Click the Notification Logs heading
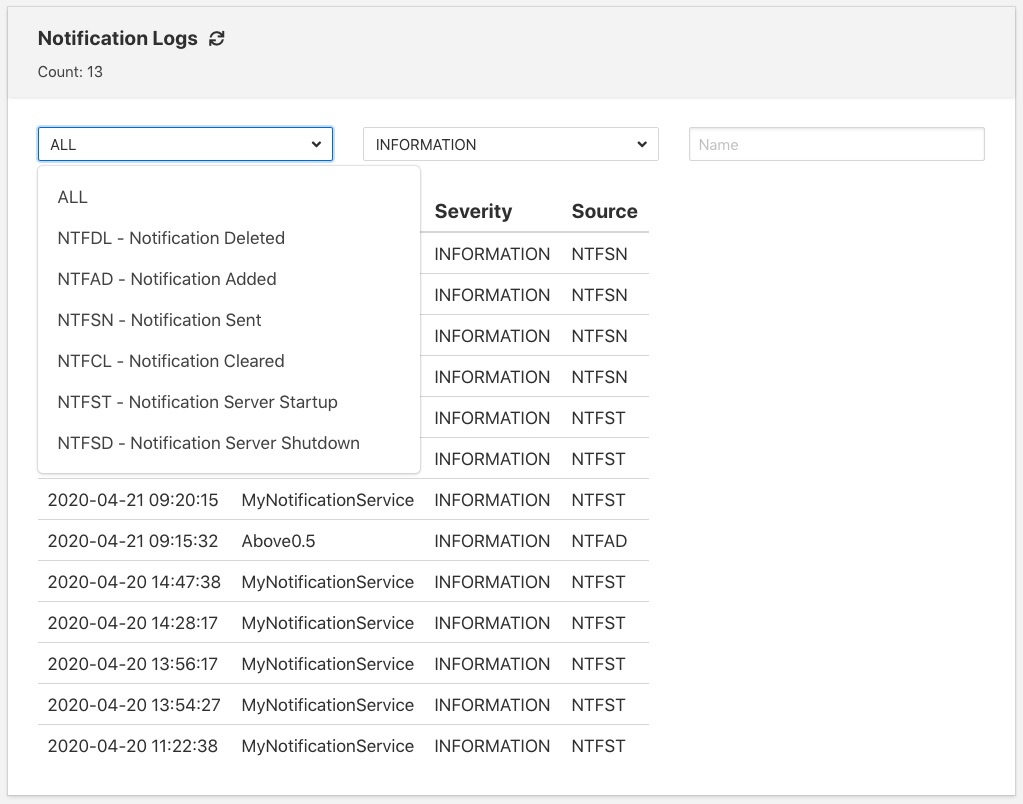1023x804 pixels. 117,38
